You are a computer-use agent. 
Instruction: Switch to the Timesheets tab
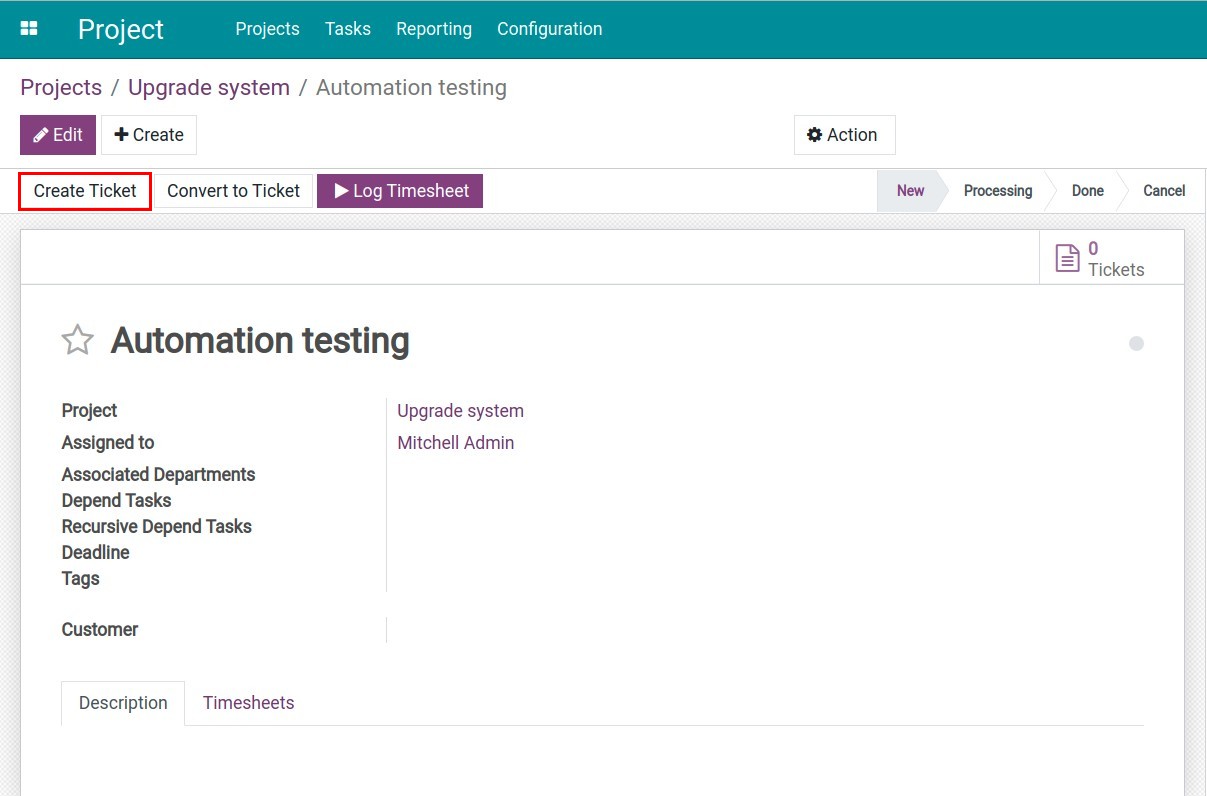tap(248, 702)
